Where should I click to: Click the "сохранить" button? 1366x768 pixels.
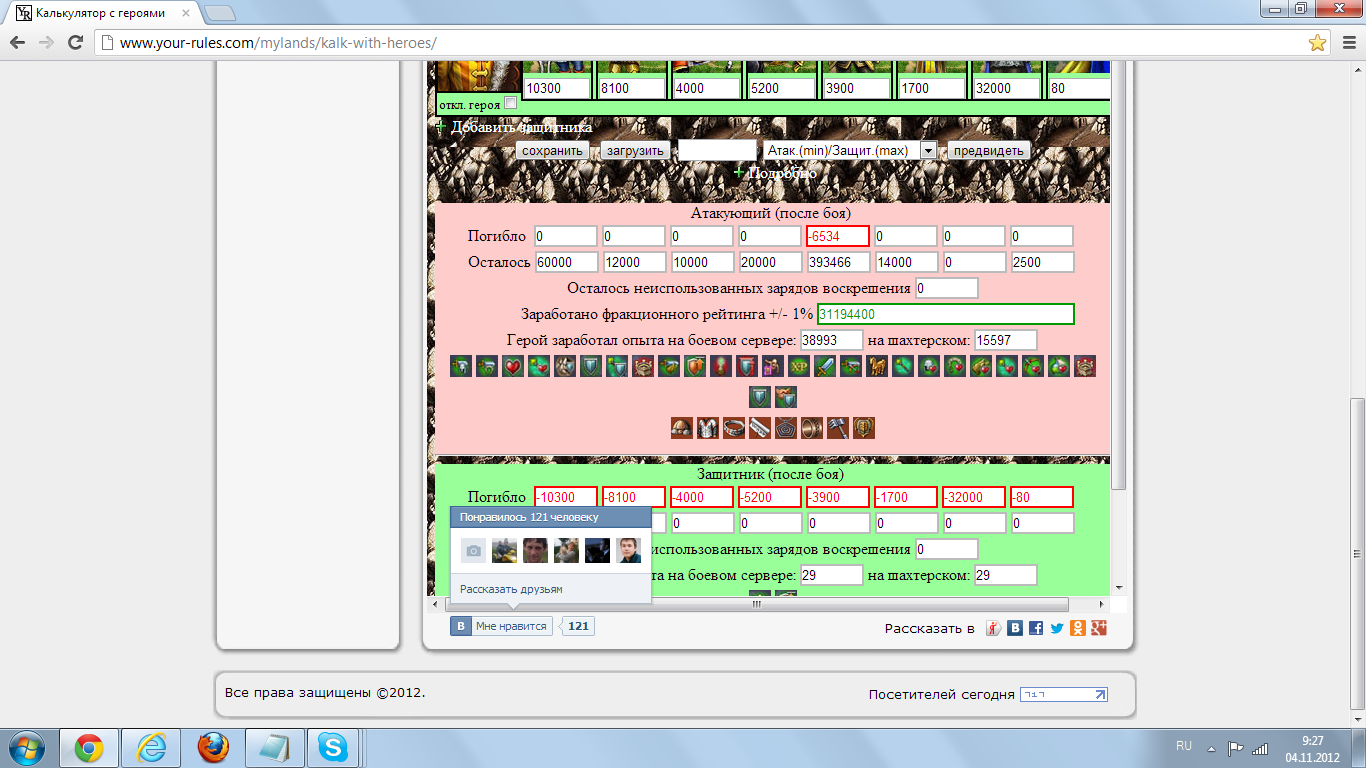pyautogui.click(x=552, y=151)
